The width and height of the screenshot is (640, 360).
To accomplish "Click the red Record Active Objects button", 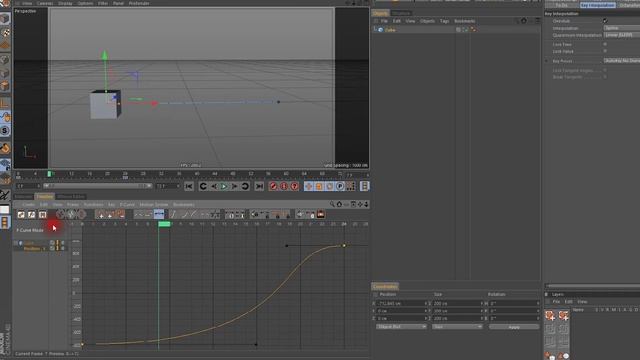I will click(273, 186).
